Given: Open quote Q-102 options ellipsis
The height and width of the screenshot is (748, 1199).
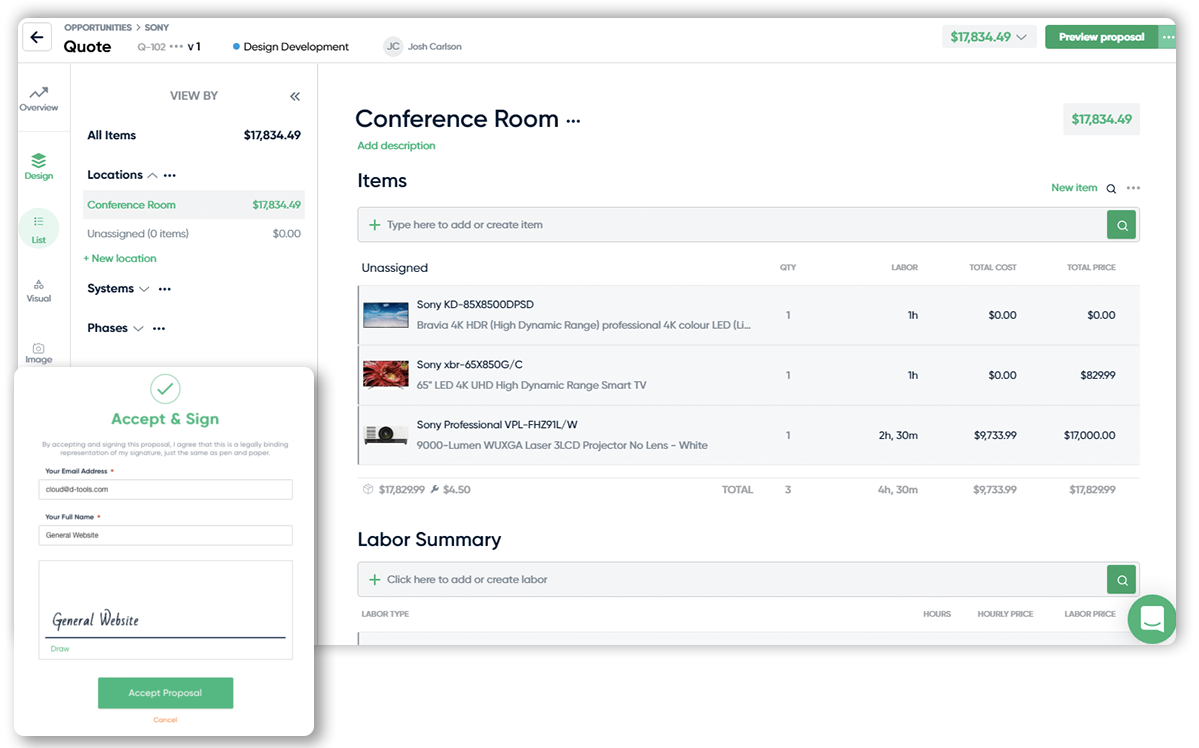Looking at the screenshot, I should pyautogui.click(x=176, y=47).
